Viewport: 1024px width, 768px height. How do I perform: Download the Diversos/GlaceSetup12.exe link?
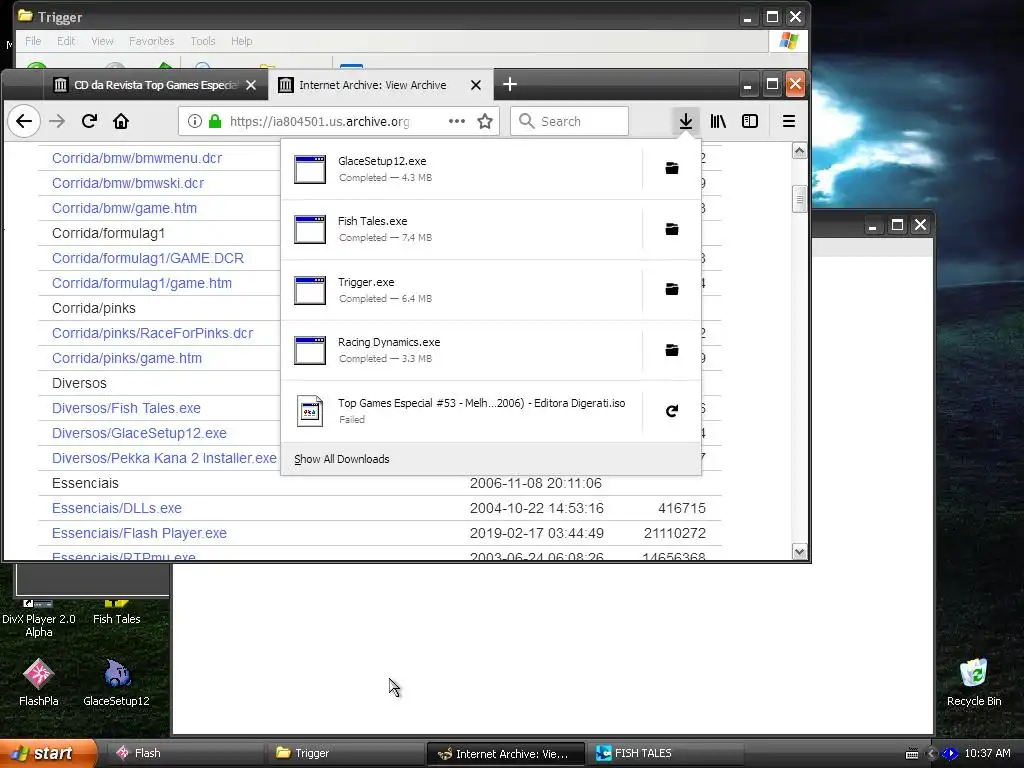tap(139, 433)
